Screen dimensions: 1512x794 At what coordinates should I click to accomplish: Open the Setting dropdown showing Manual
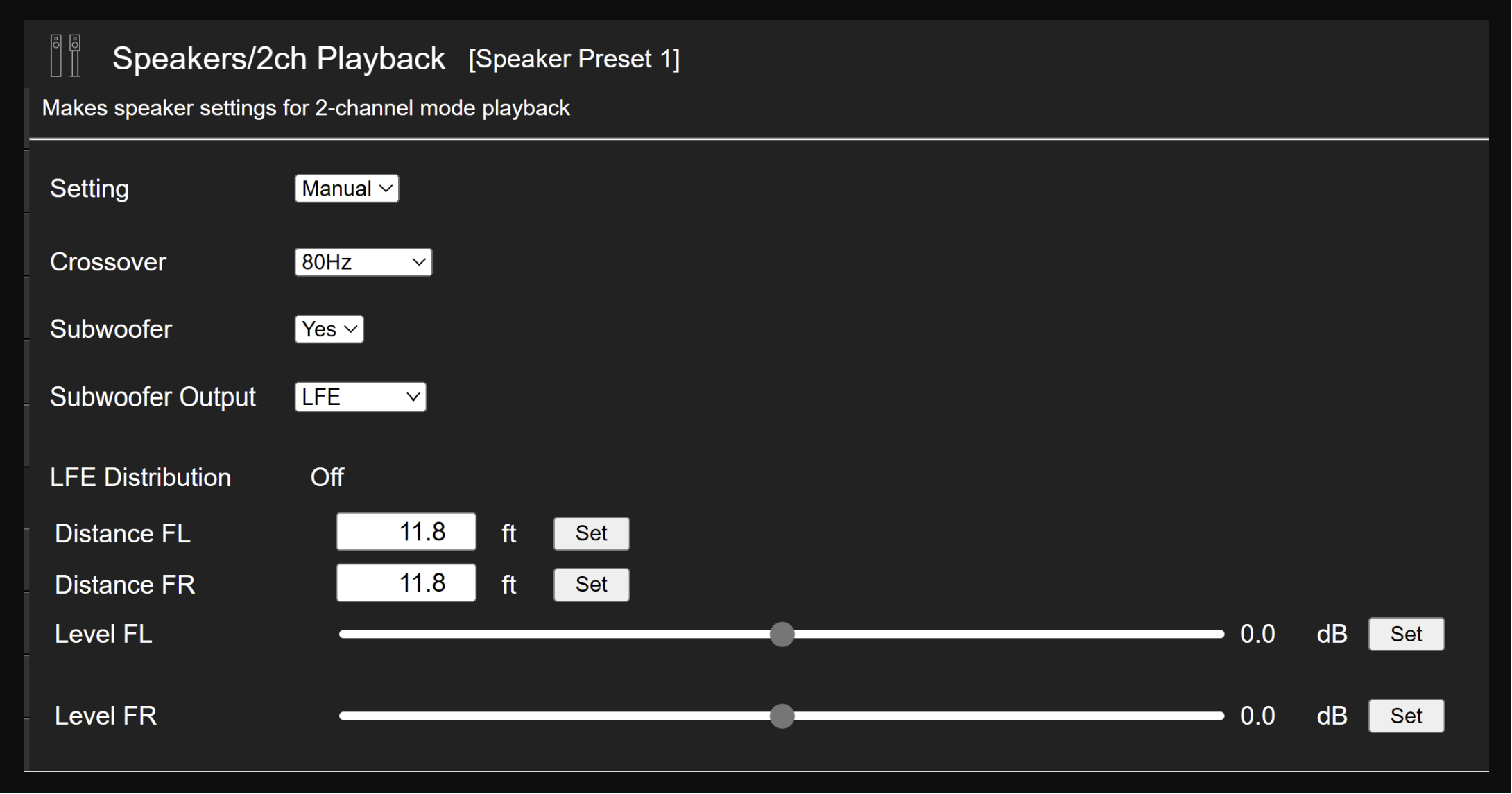347,189
